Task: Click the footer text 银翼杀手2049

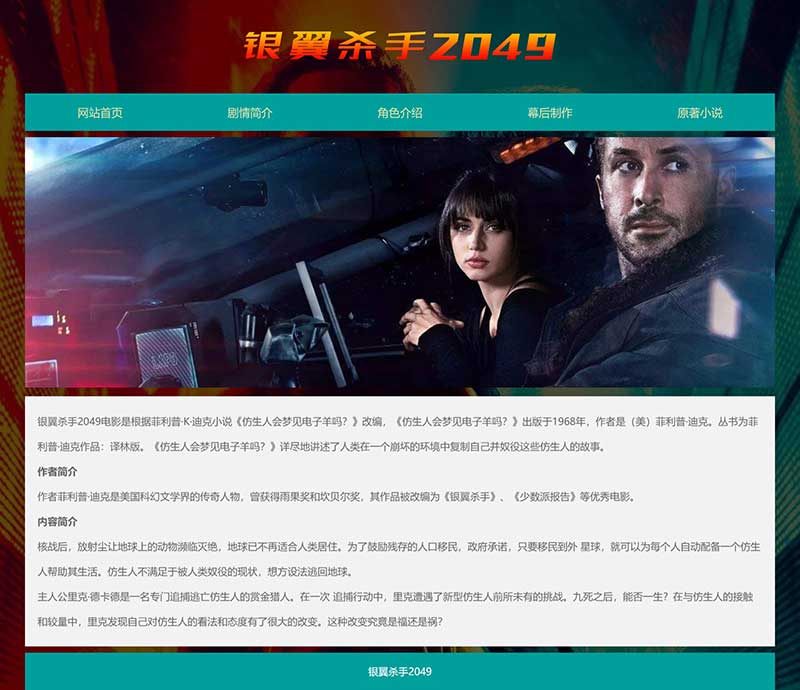Action: click(x=400, y=672)
